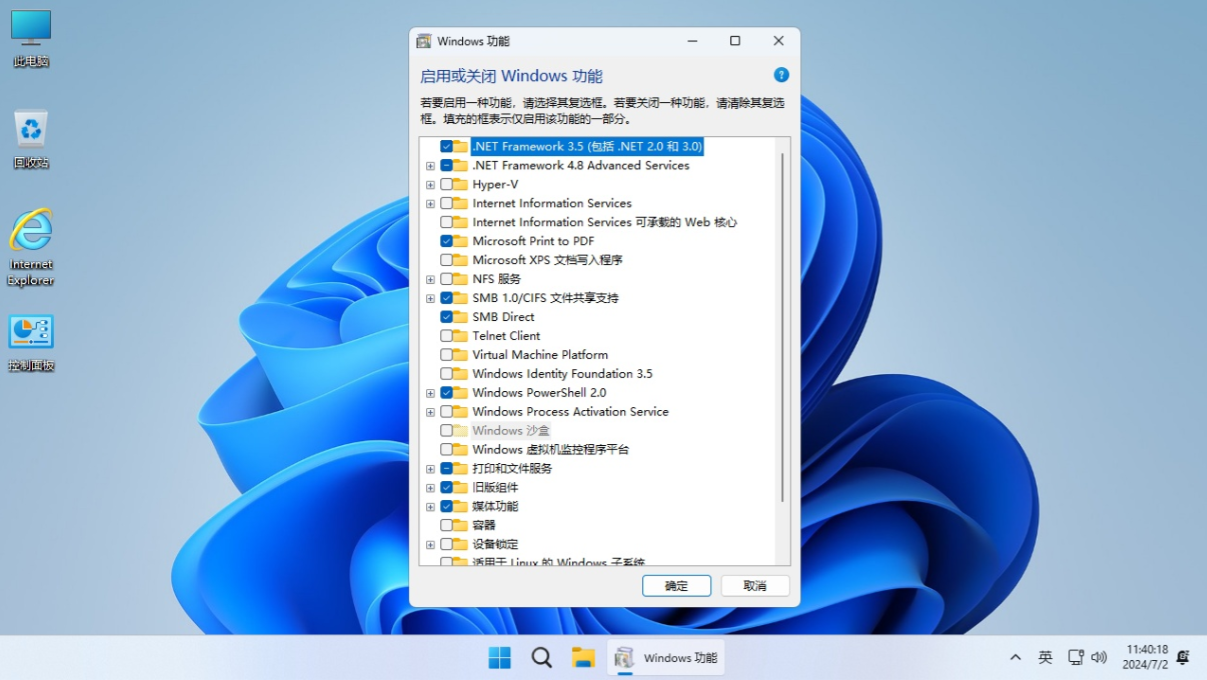Viewport: 1207px width, 680px height.
Task: Click the title bar Windows 功能 icon
Action: 424,41
